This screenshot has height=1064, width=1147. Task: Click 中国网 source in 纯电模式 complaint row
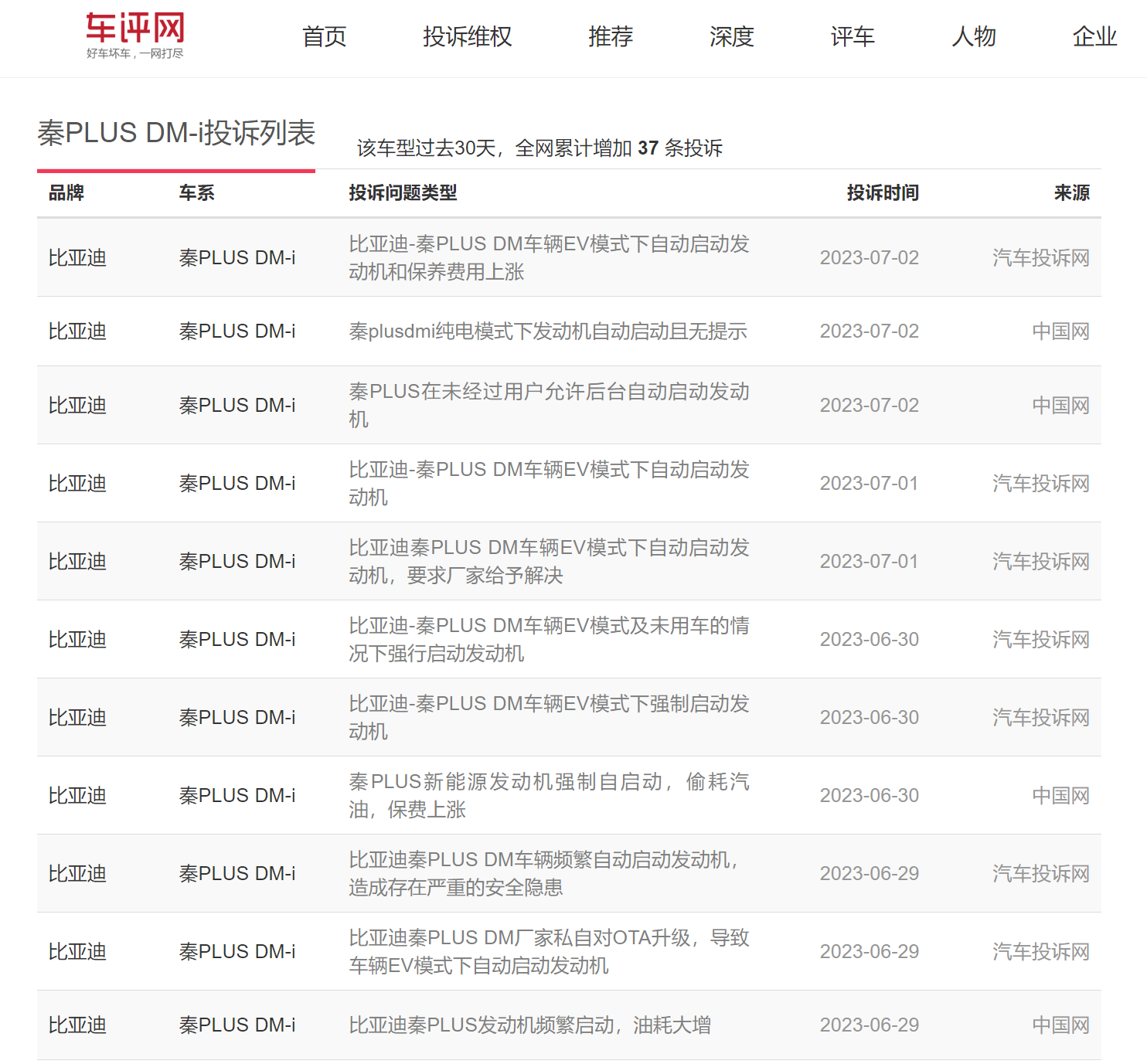(x=1060, y=331)
